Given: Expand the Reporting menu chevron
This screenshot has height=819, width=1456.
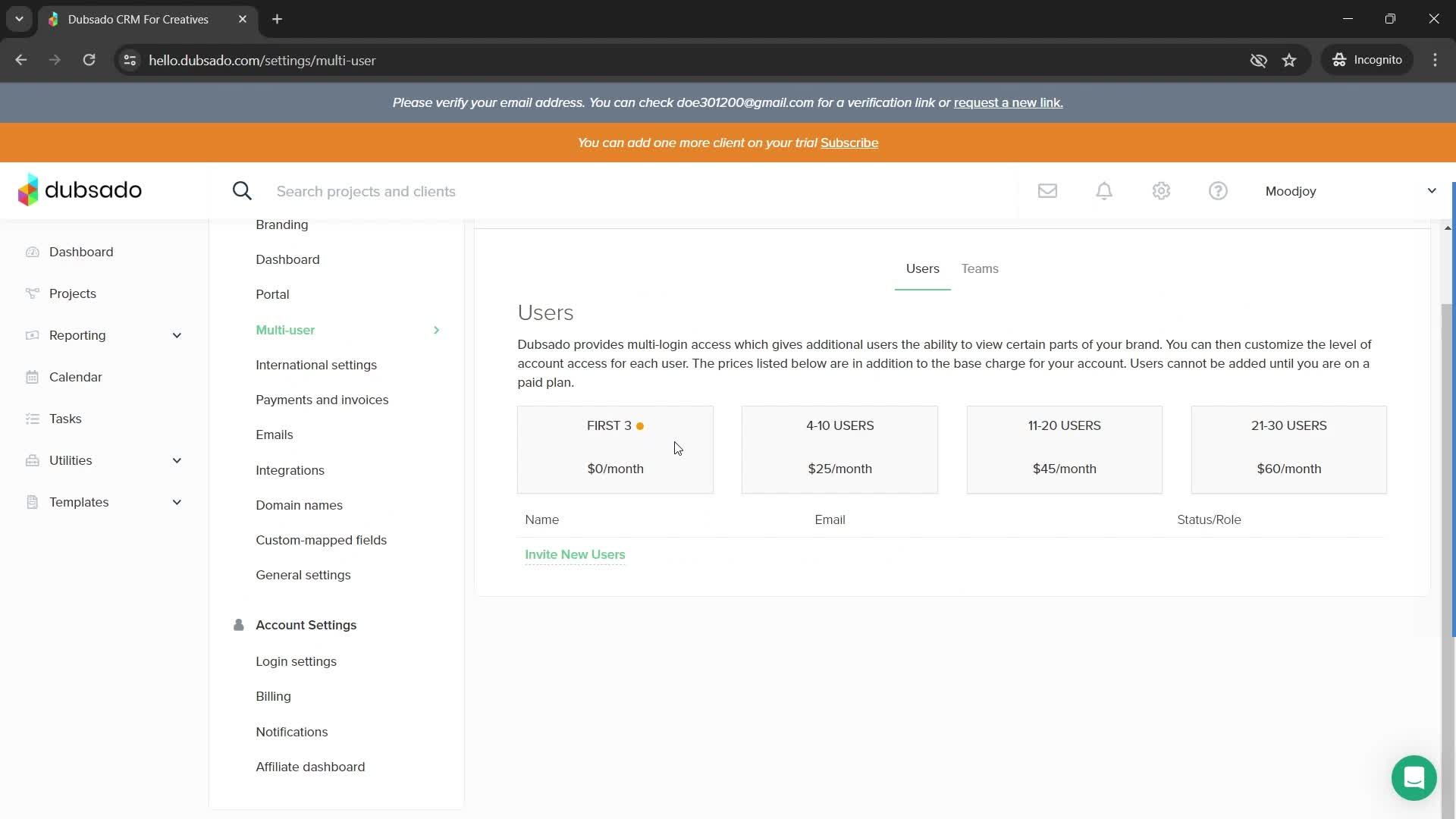Looking at the screenshot, I should (x=177, y=335).
